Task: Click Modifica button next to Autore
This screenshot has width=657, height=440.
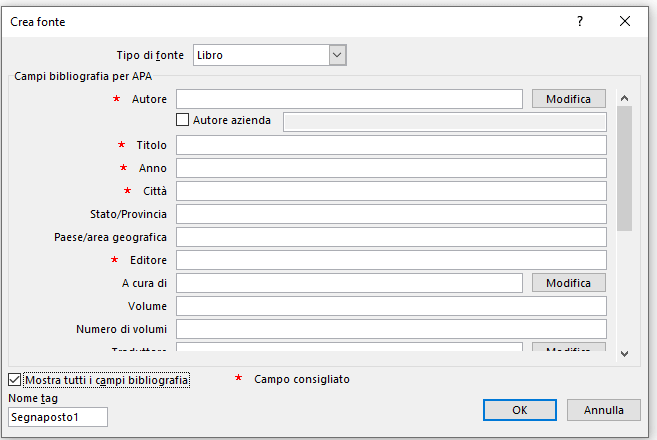Action: (x=568, y=99)
